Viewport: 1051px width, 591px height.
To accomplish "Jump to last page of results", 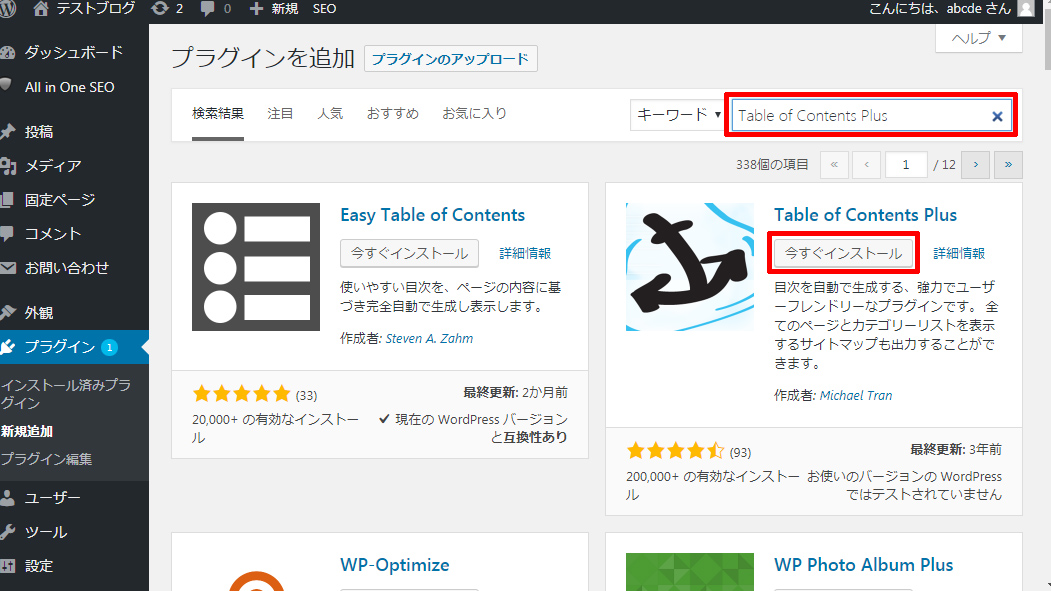I will 1008,165.
